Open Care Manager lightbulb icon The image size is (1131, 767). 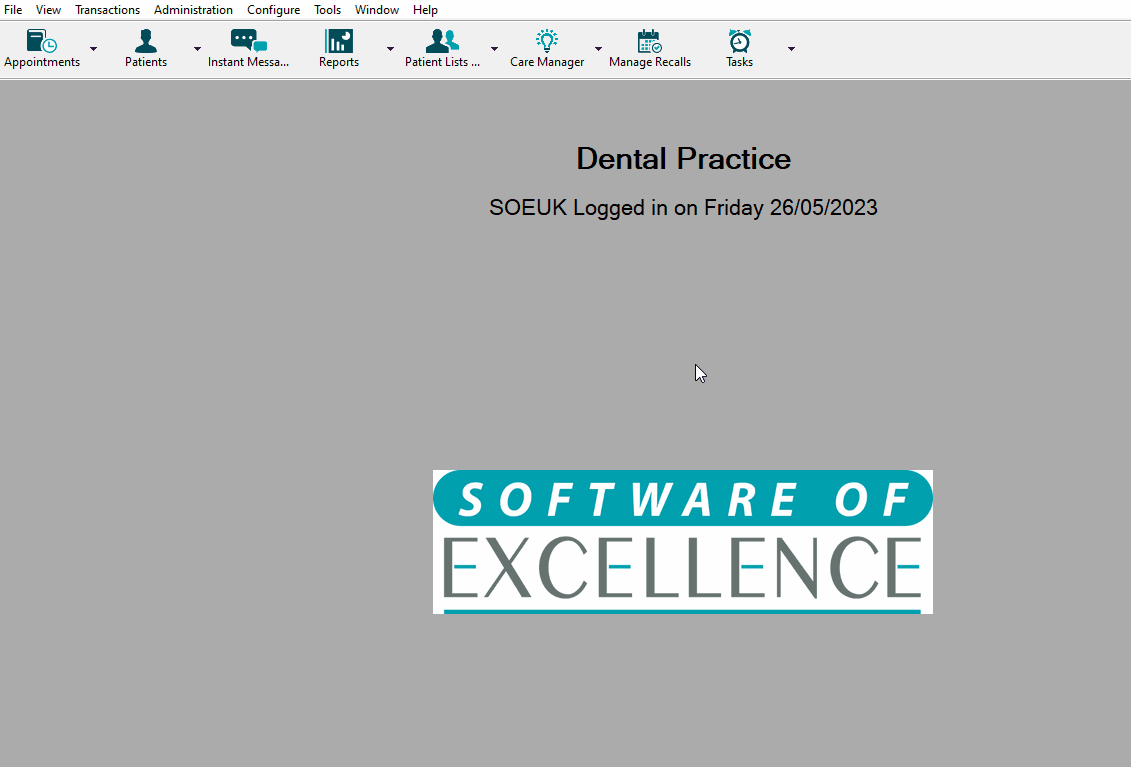[x=547, y=41]
